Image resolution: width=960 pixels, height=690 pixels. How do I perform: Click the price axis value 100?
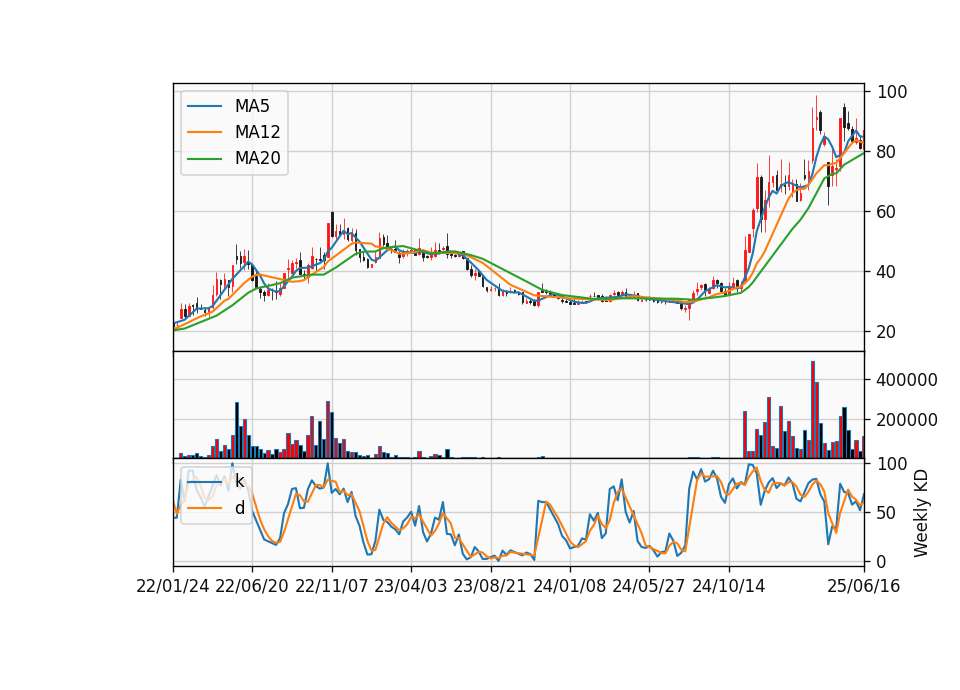(x=892, y=92)
